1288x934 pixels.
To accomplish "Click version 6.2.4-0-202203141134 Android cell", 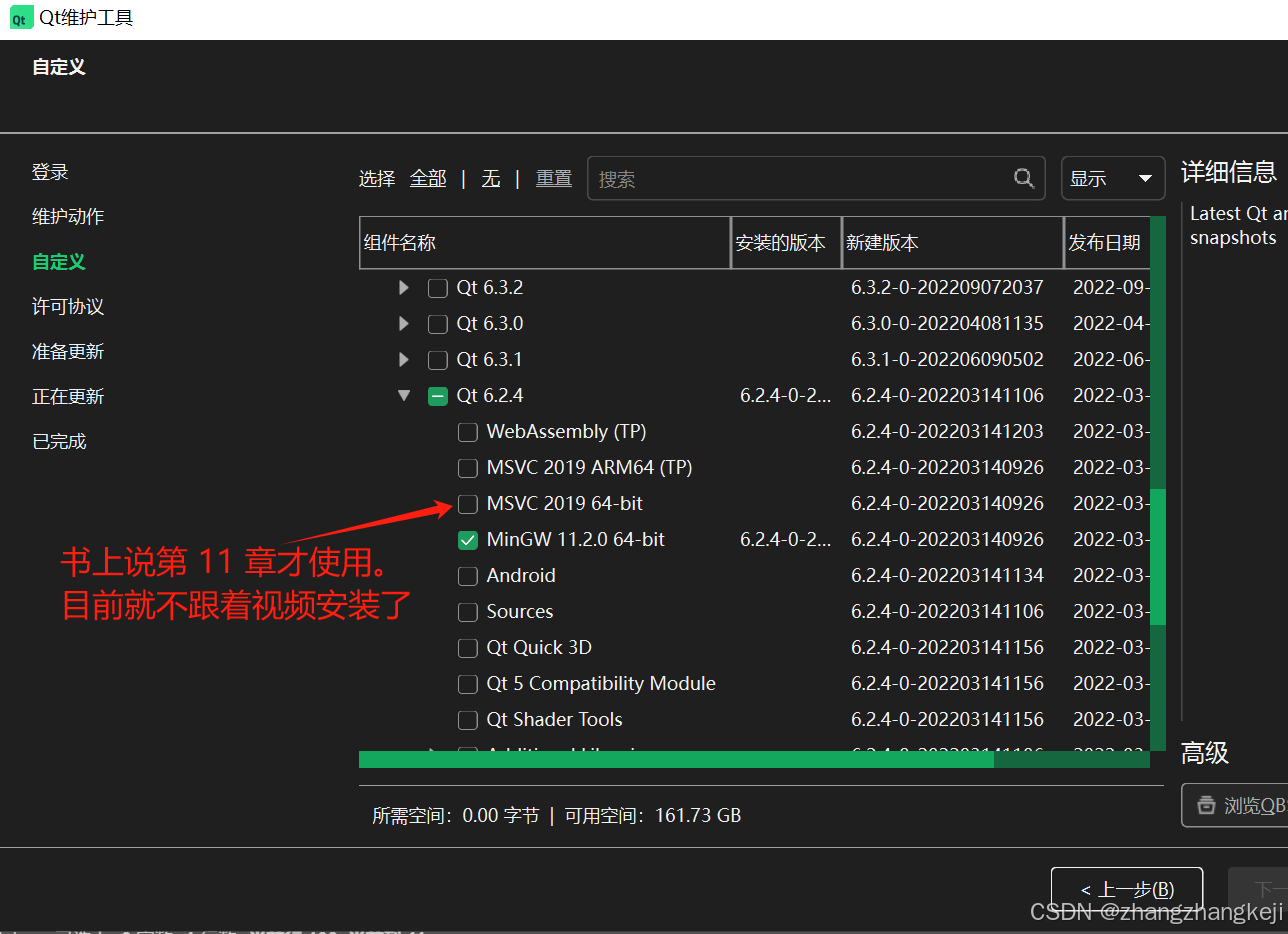I will 947,576.
